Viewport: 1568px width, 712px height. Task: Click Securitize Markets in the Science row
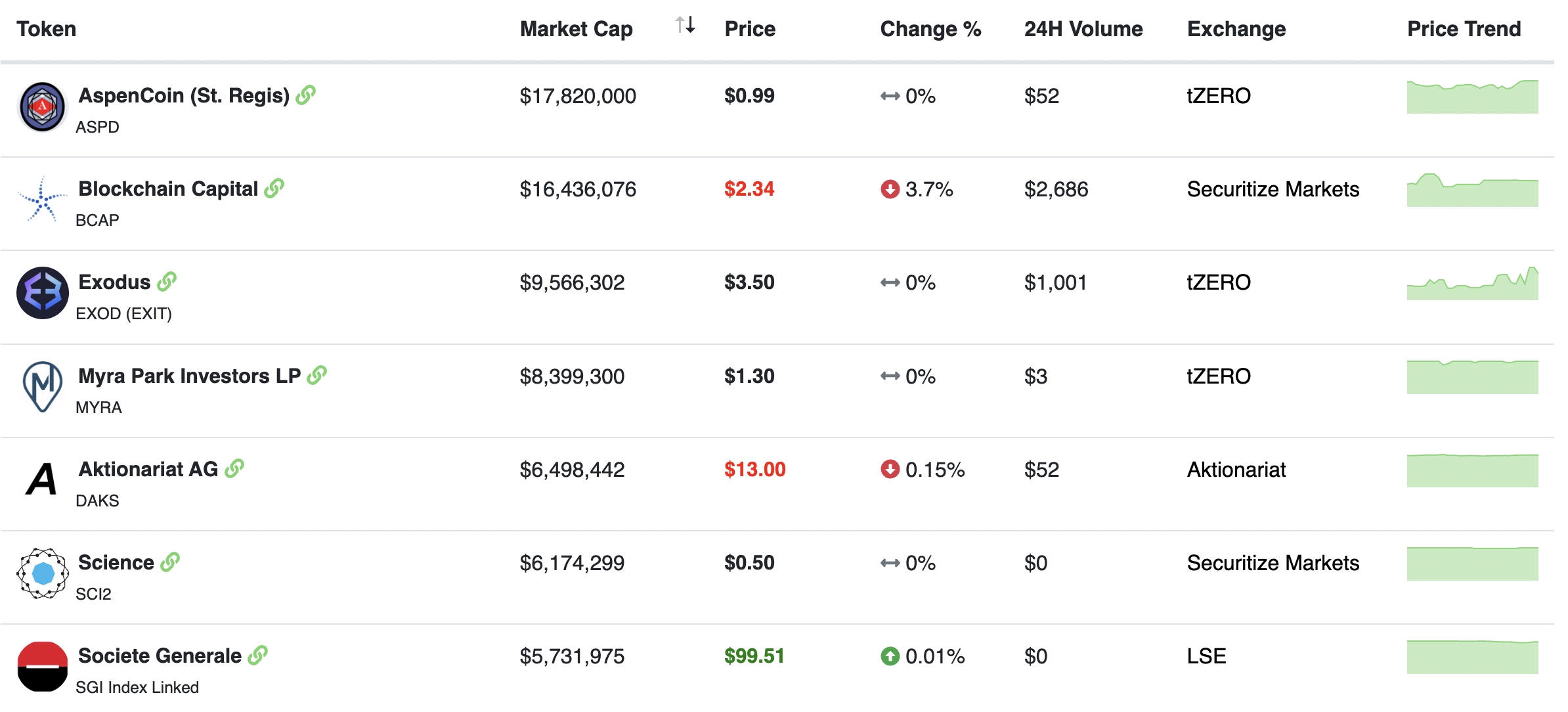click(x=1273, y=563)
